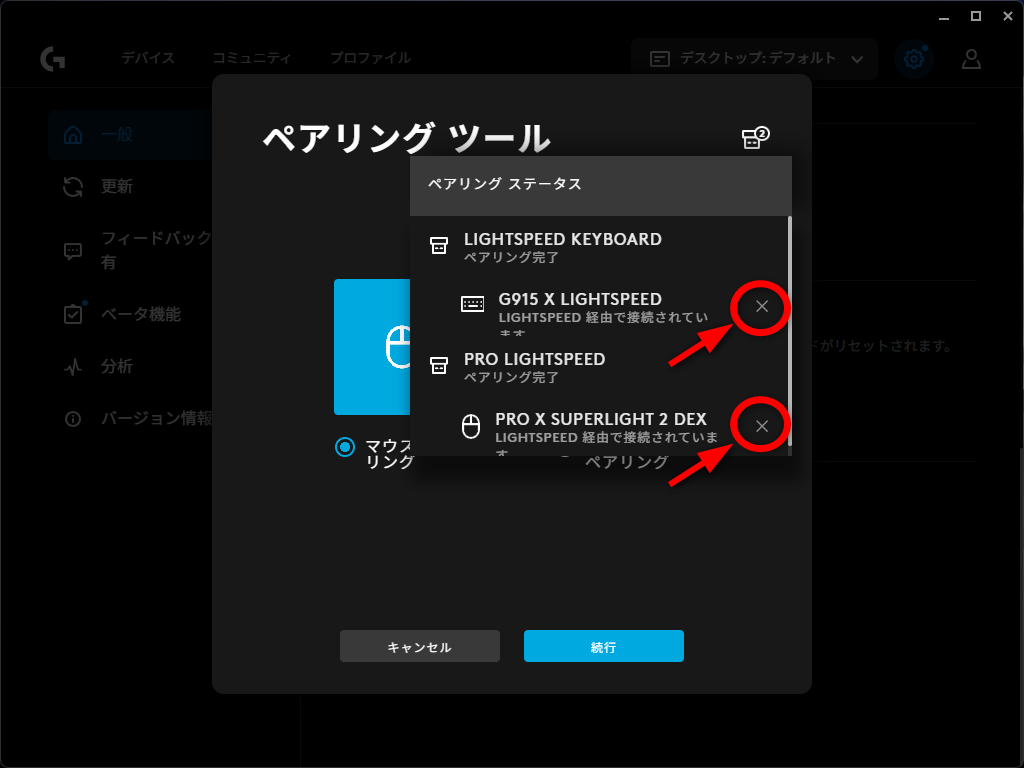Select the blue mouse pairing tile

pos(372,346)
